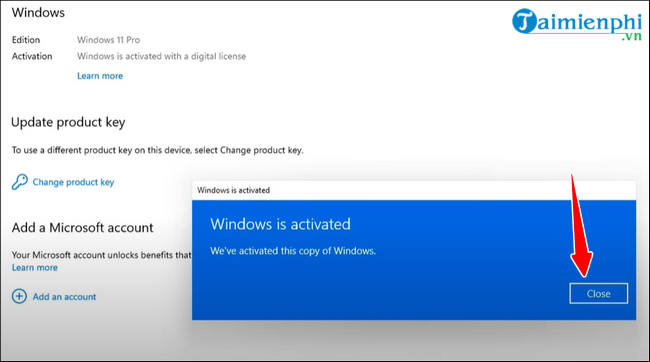Select the Add an account link
Image resolution: width=650 pixels, height=362 pixels.
point(64,296)
